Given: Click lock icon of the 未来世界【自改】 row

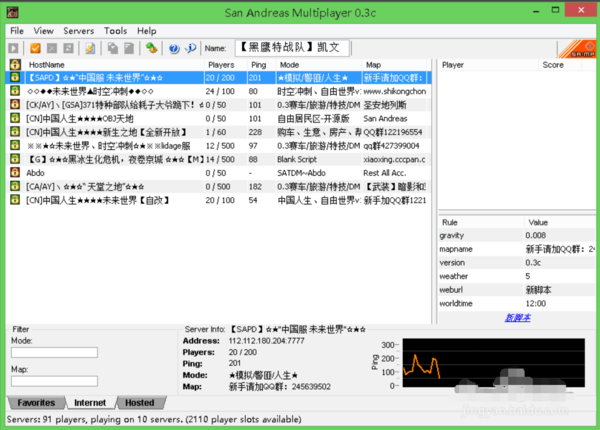Looking at the screenshot, I should (15, 200).
